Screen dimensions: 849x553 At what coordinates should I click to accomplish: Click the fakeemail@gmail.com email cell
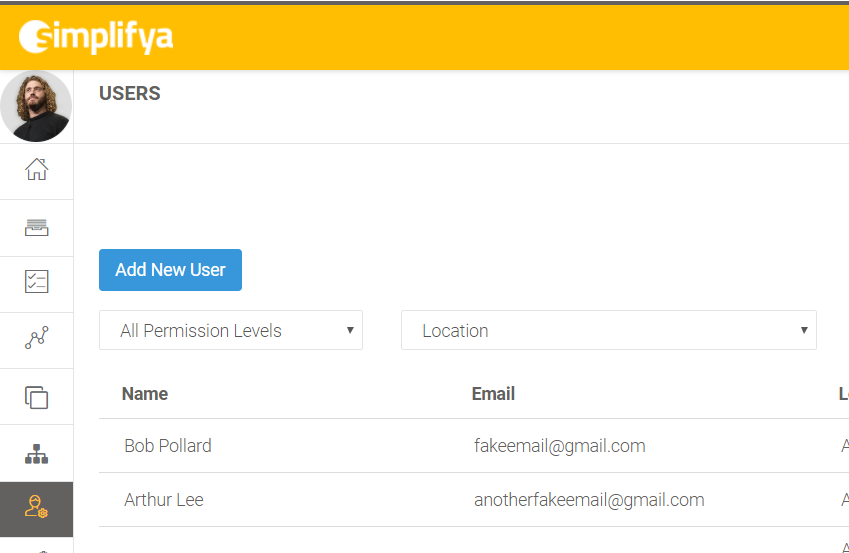click(x=559, y=446)
